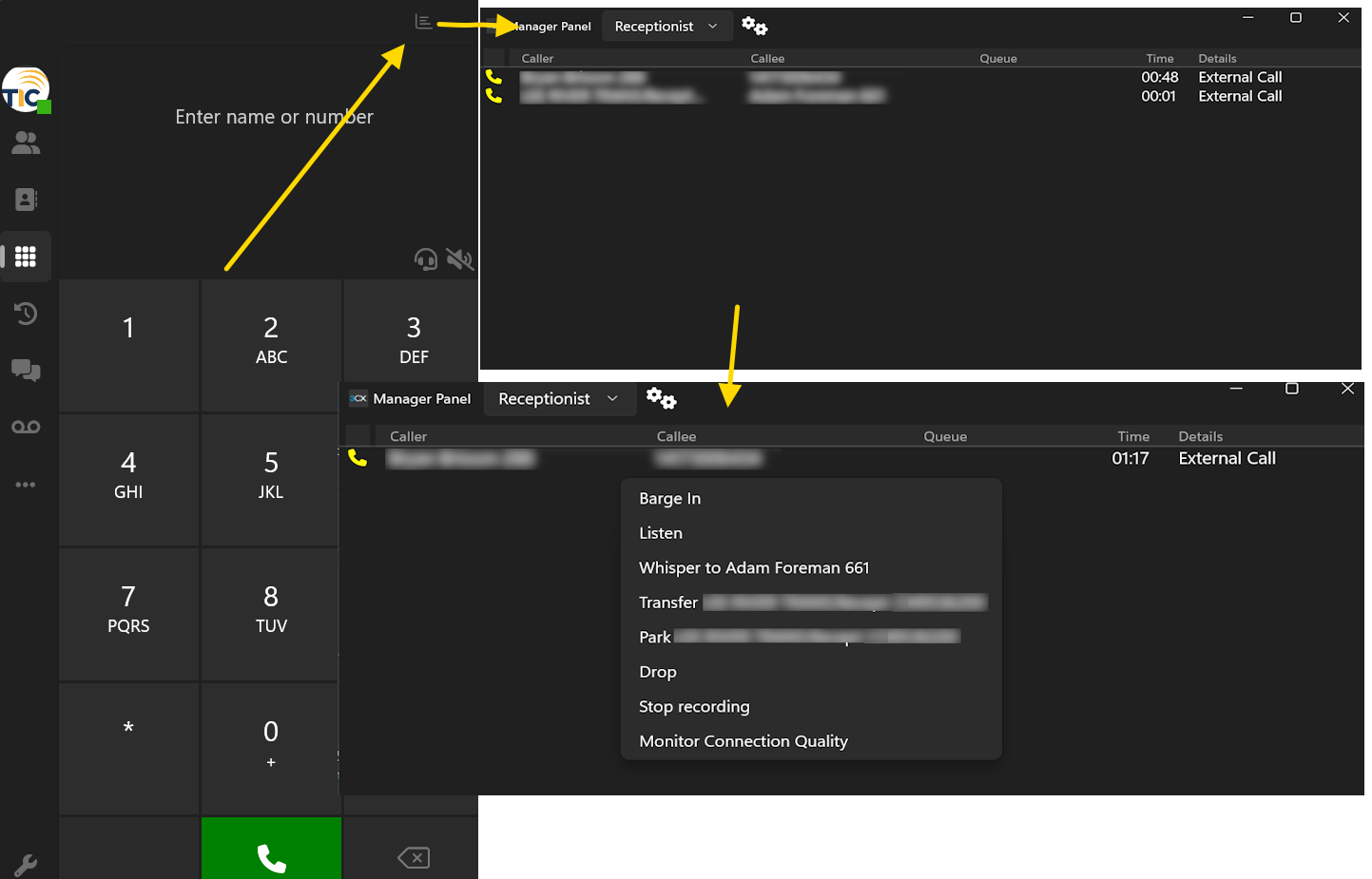Open the Voicemail sidebar icon
This screenshot has width=1372, height=879.
(26, 427)
